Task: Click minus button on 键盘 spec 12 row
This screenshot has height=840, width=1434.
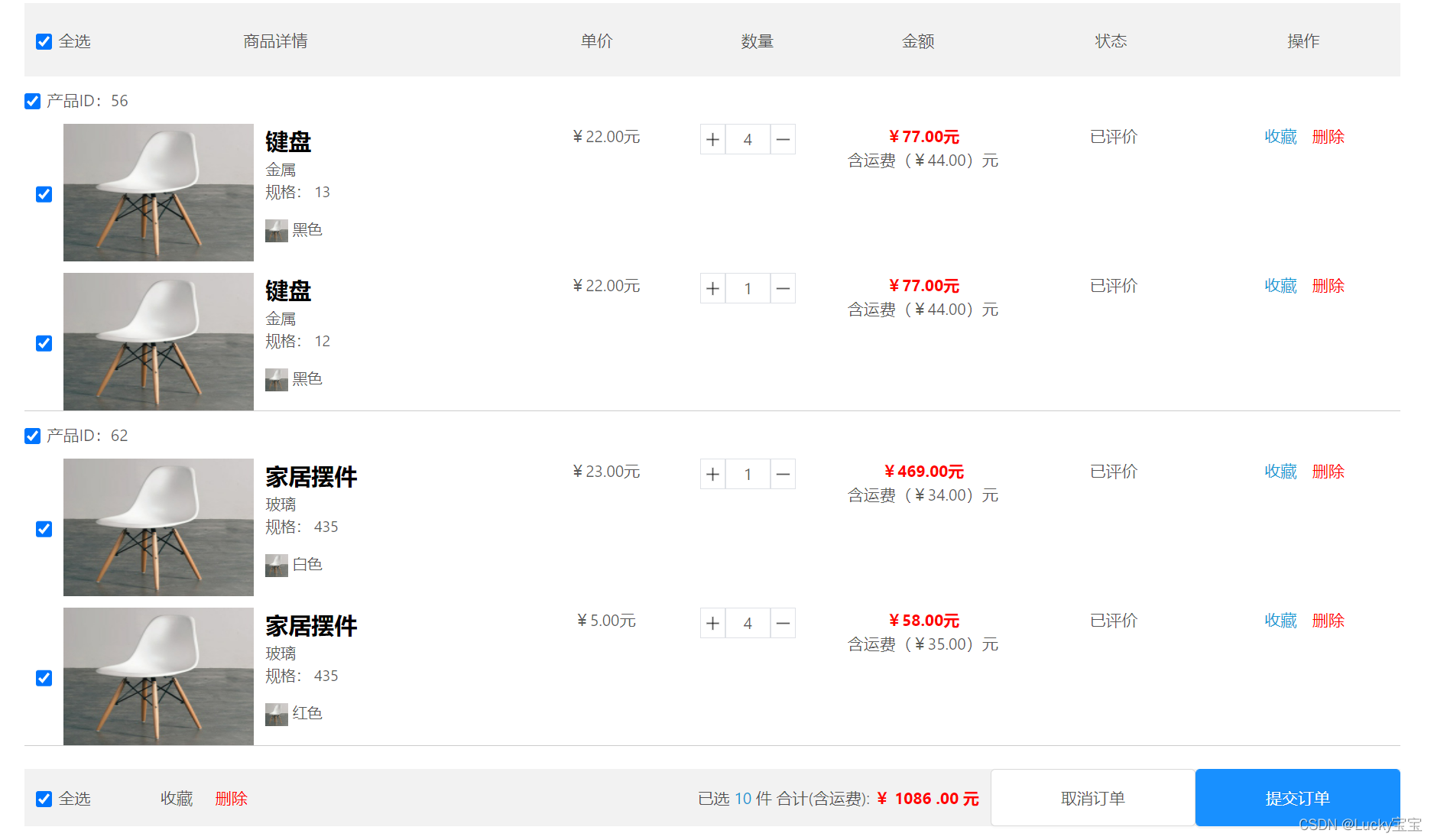Action: pos(783,288)
